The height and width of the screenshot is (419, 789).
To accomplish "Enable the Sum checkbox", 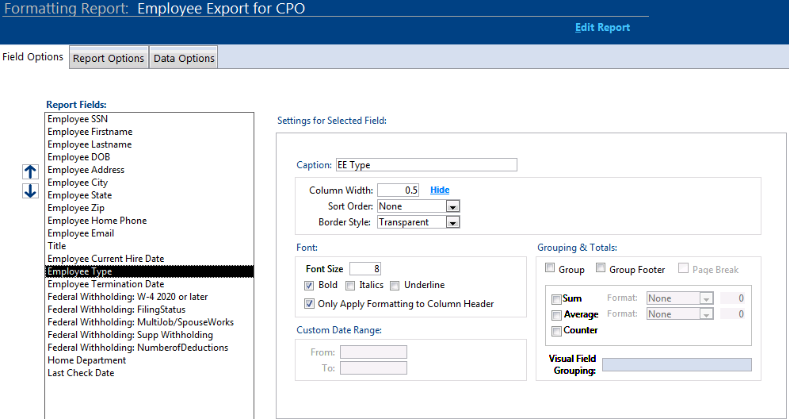I will [557, 299].
